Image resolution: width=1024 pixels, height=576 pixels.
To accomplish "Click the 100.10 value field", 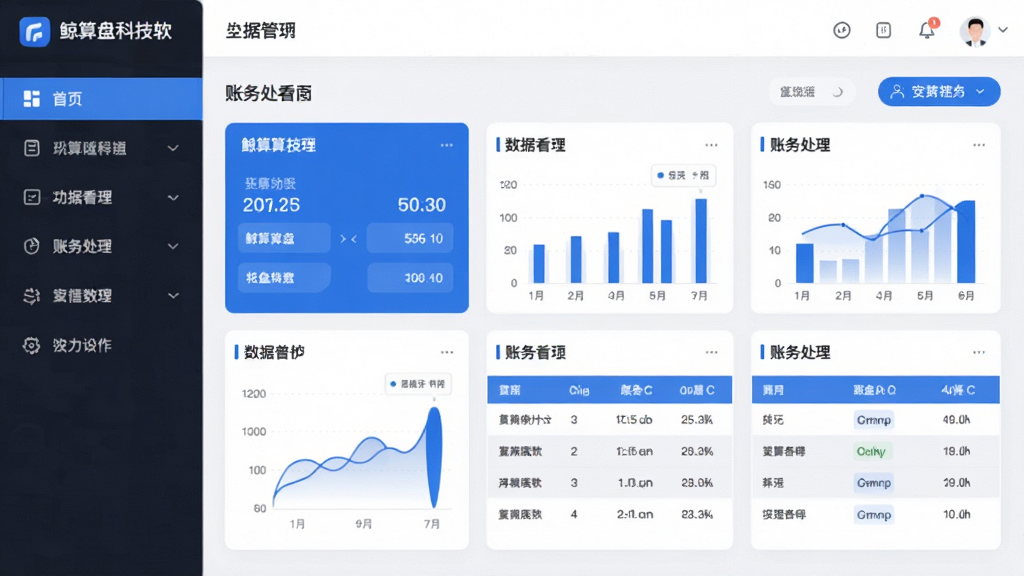I will [x=409, y=278].
